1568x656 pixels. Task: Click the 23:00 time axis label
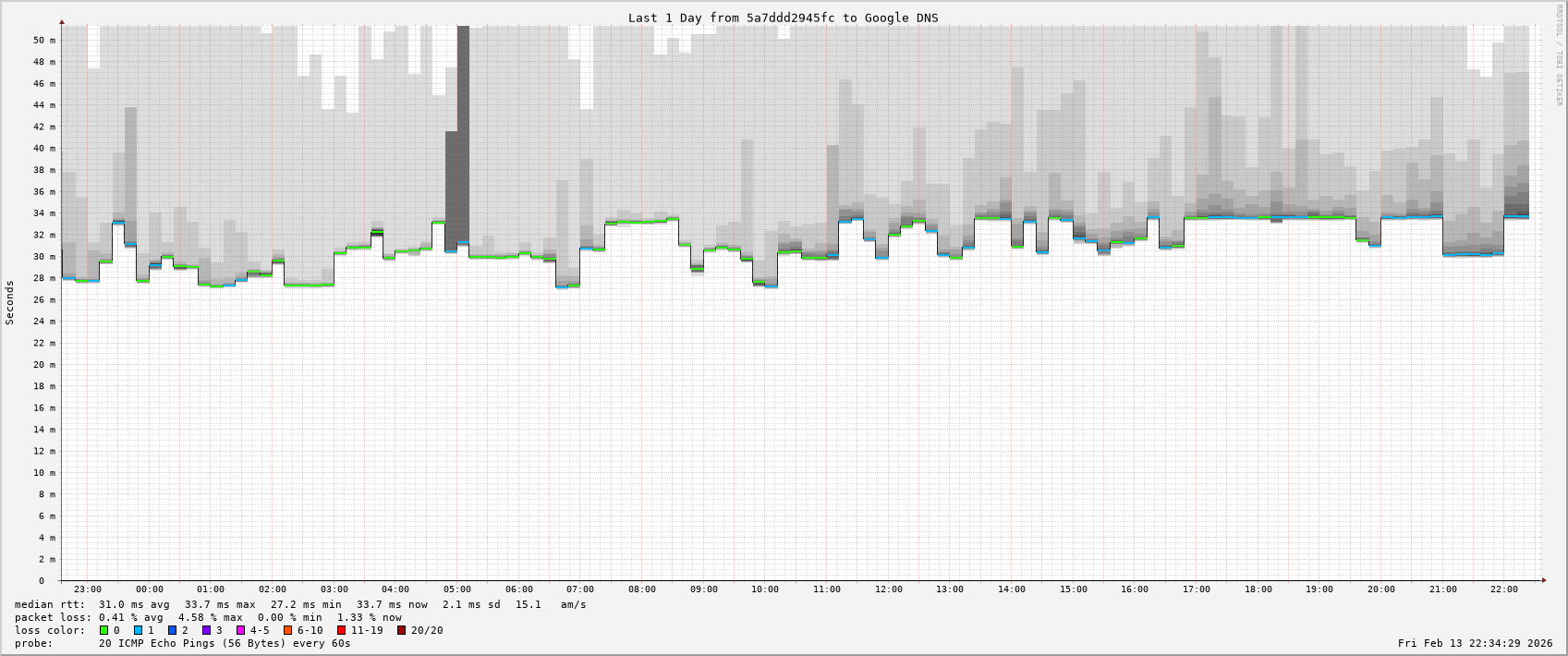click(x=88, y=589)
